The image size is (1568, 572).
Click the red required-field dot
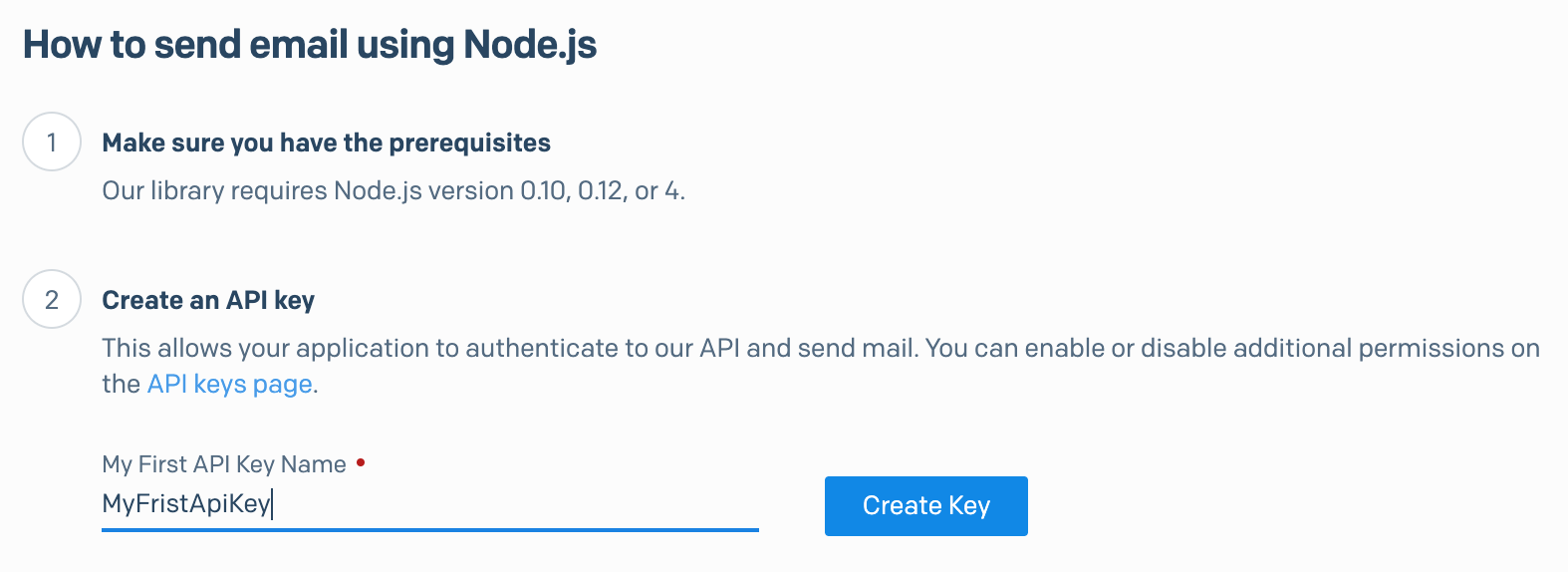pyautogui.click(x=361, y=462)
